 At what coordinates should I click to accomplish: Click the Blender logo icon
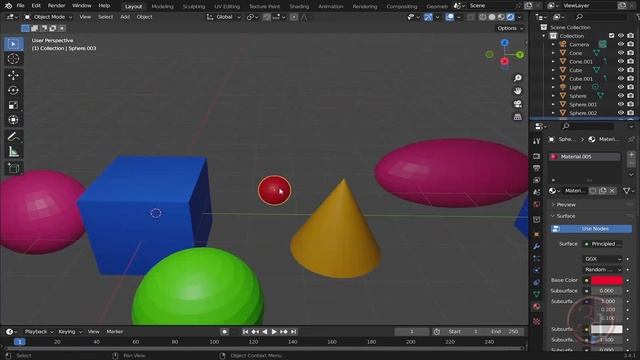tap(8, 6)
